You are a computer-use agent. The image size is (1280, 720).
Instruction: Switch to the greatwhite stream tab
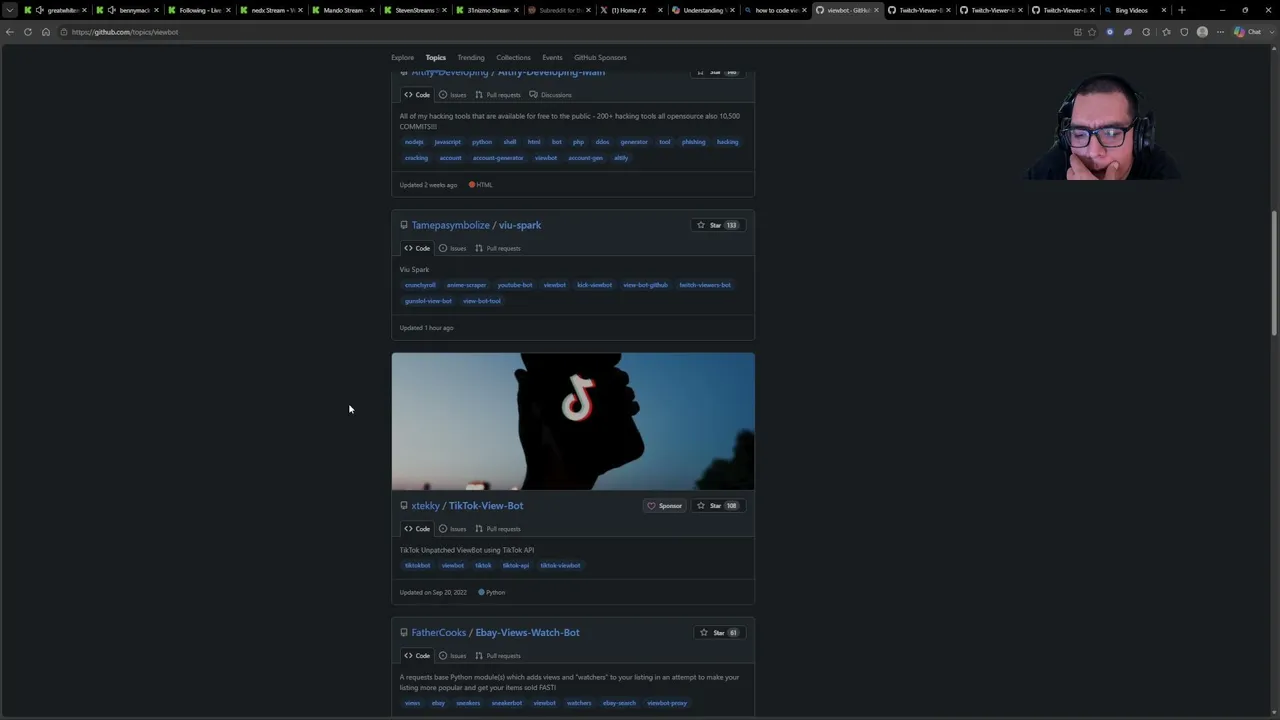tap(56, 10)
